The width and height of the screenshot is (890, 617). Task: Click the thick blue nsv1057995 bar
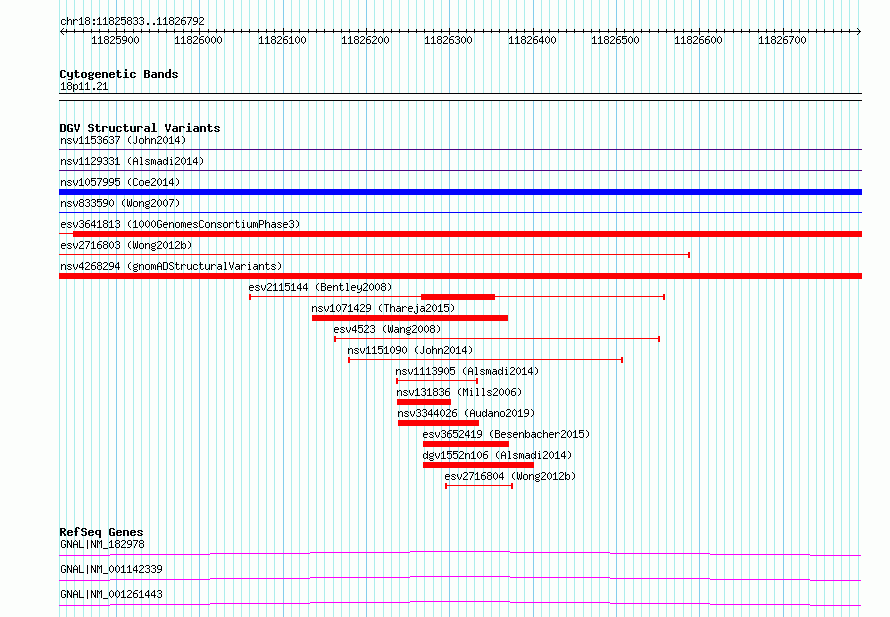point(460,192)
